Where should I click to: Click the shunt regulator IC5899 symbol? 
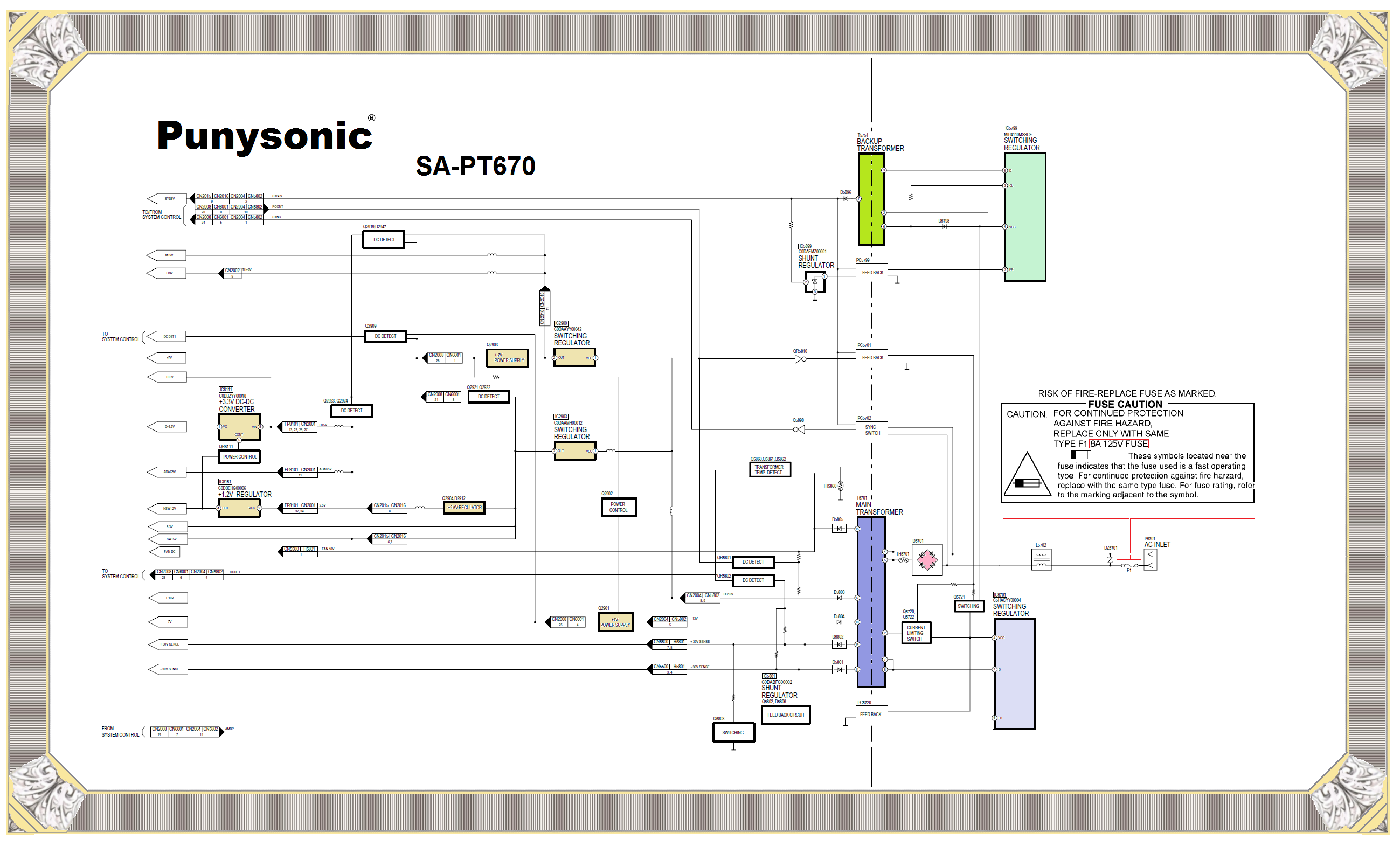point(814,282)
